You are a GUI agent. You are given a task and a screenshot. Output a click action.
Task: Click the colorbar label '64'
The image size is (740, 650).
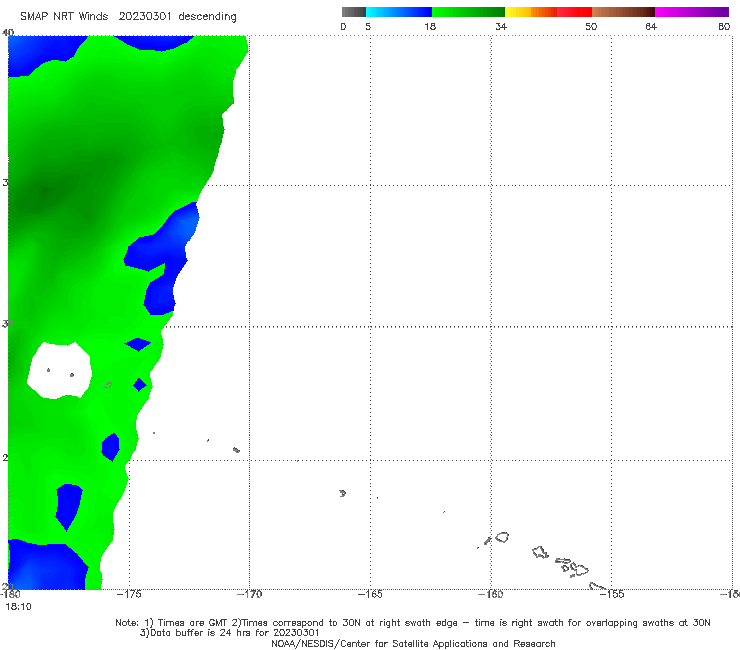coord(651,26)
